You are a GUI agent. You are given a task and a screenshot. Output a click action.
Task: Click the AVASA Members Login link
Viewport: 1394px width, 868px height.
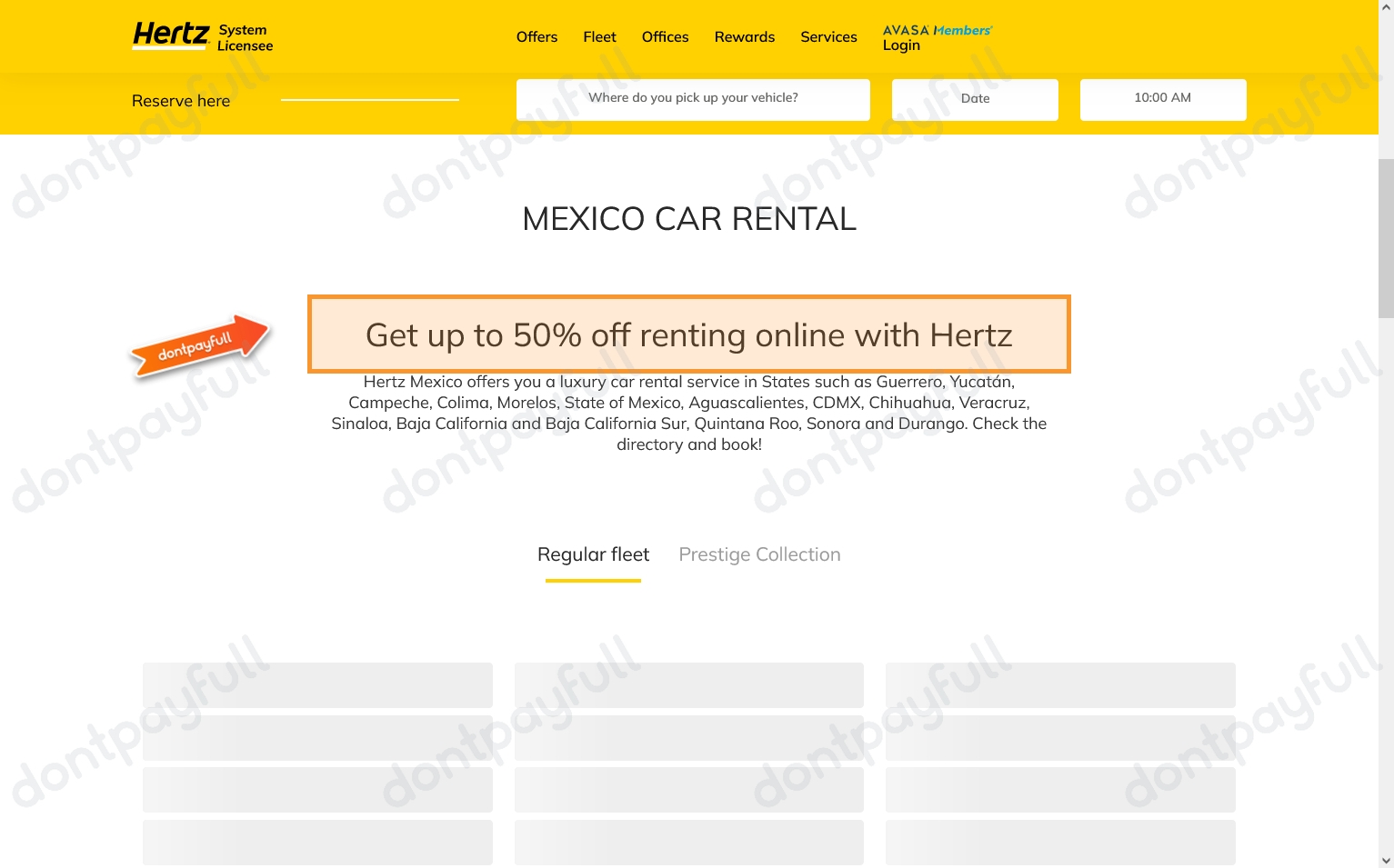click(936, 37)
